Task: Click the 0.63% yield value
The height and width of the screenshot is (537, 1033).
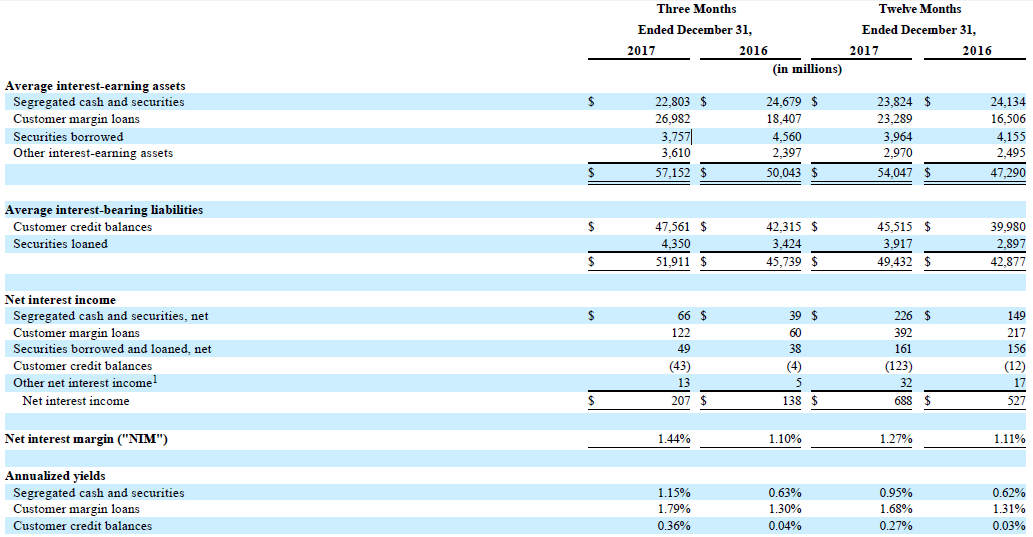Action: click(x=785, y=493)
